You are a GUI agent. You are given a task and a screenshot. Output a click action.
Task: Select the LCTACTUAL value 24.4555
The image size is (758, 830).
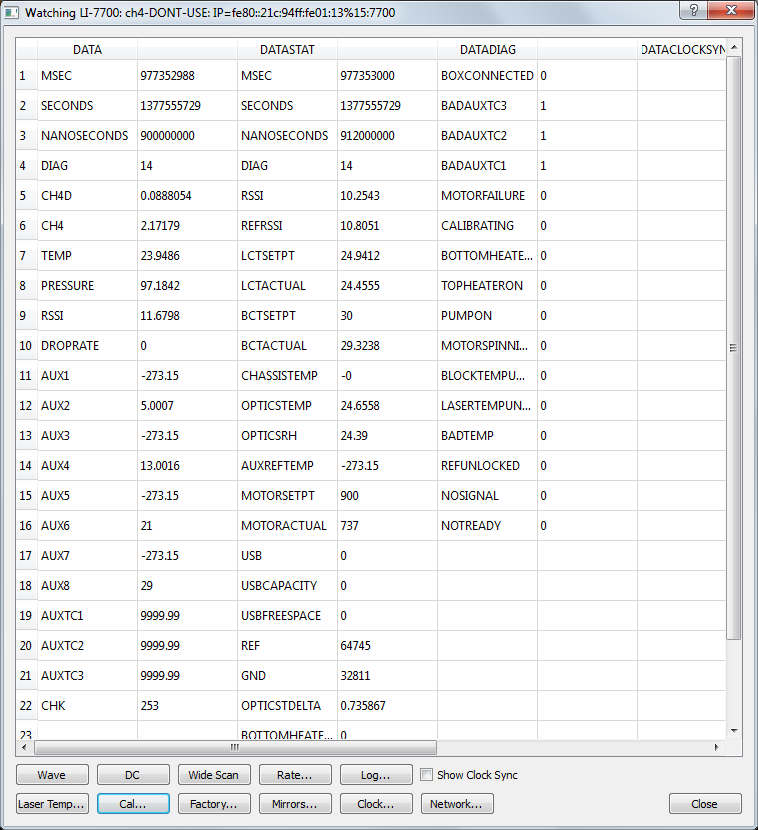tap(387, 286)
